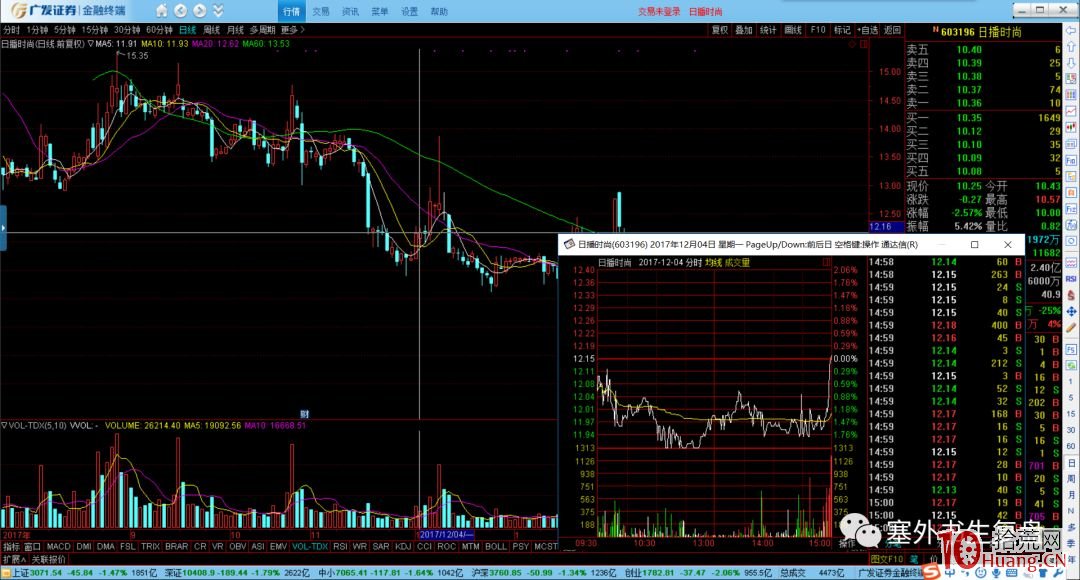The height and width of the screenshot is (580, 1080).
Task: Switch to 分时 chart period
Action: [12, 30]
